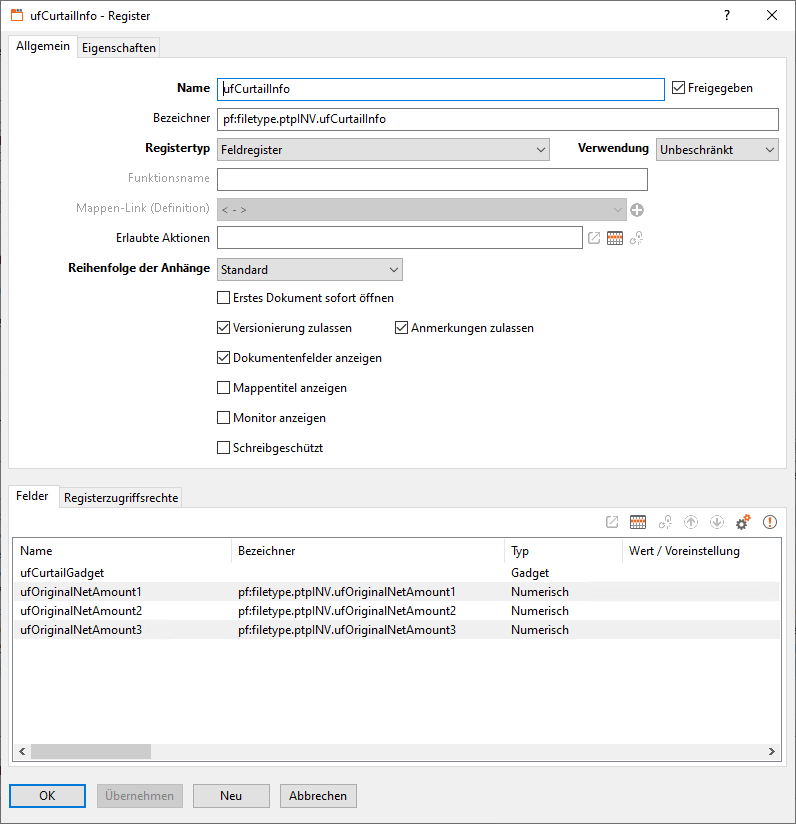Click the Funktionsname input field

click(x=432, y=180)
